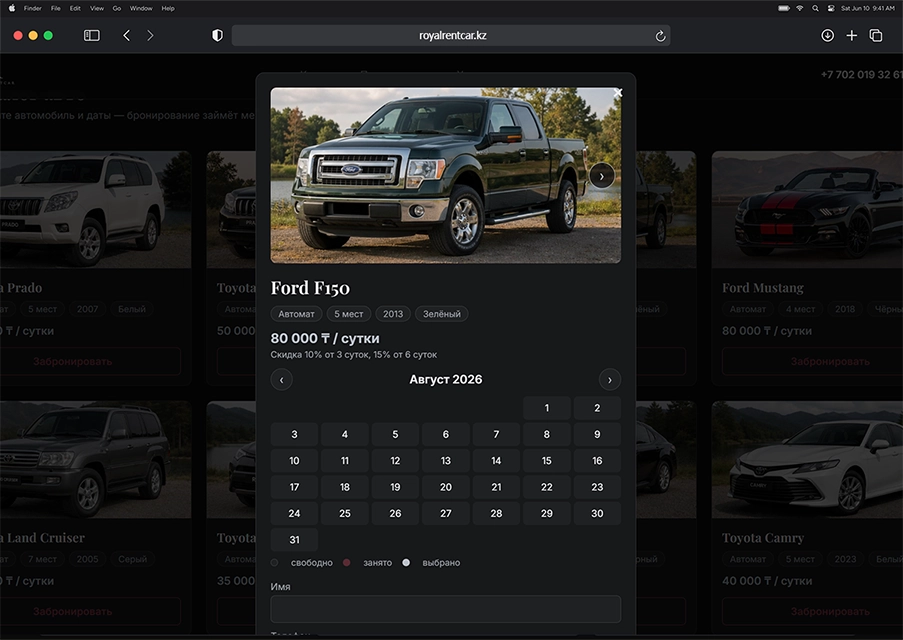903x640 pixels.
Task: Close the Ford F150 booking modal
Action: [x=618, y=93]
